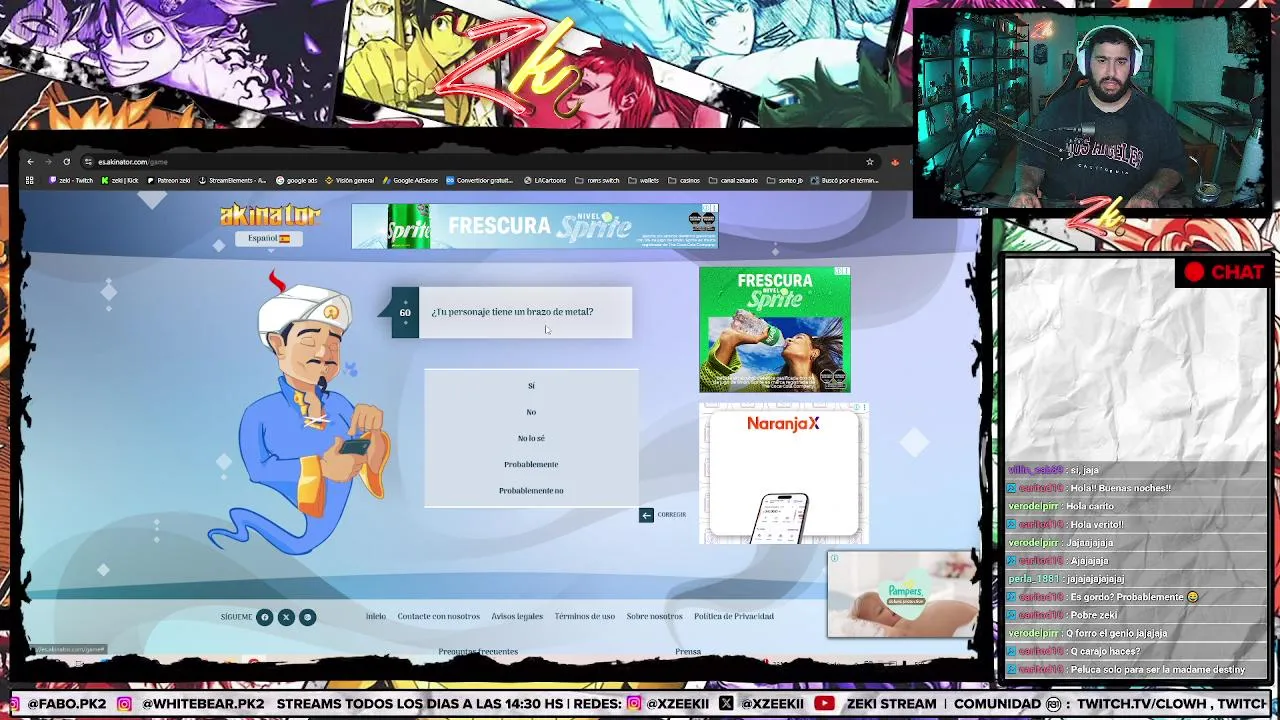Answer No to the question
This screenshot has width=1280, height=720.
(x=531, y=412)
